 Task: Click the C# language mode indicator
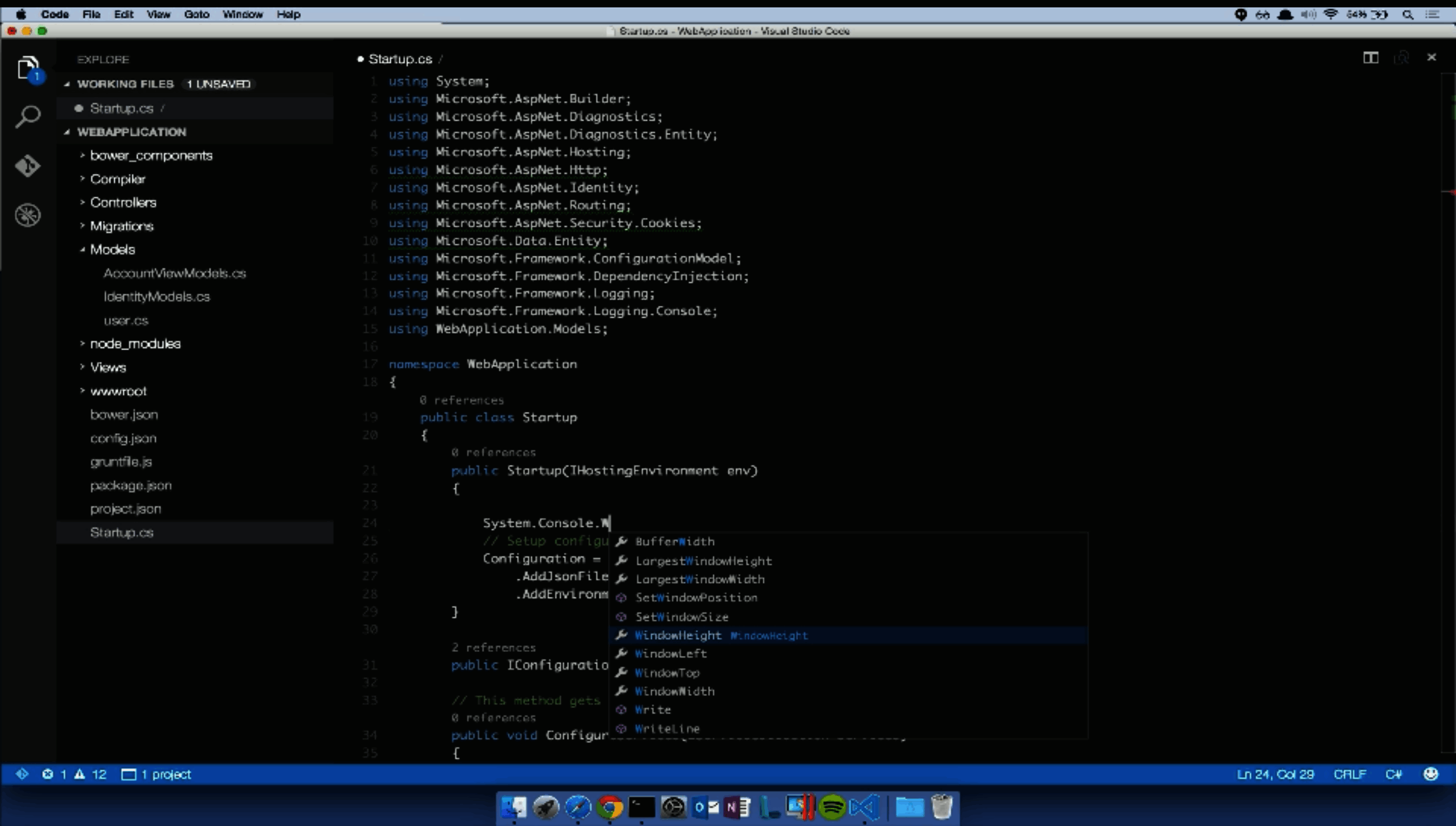(1394, 774)
